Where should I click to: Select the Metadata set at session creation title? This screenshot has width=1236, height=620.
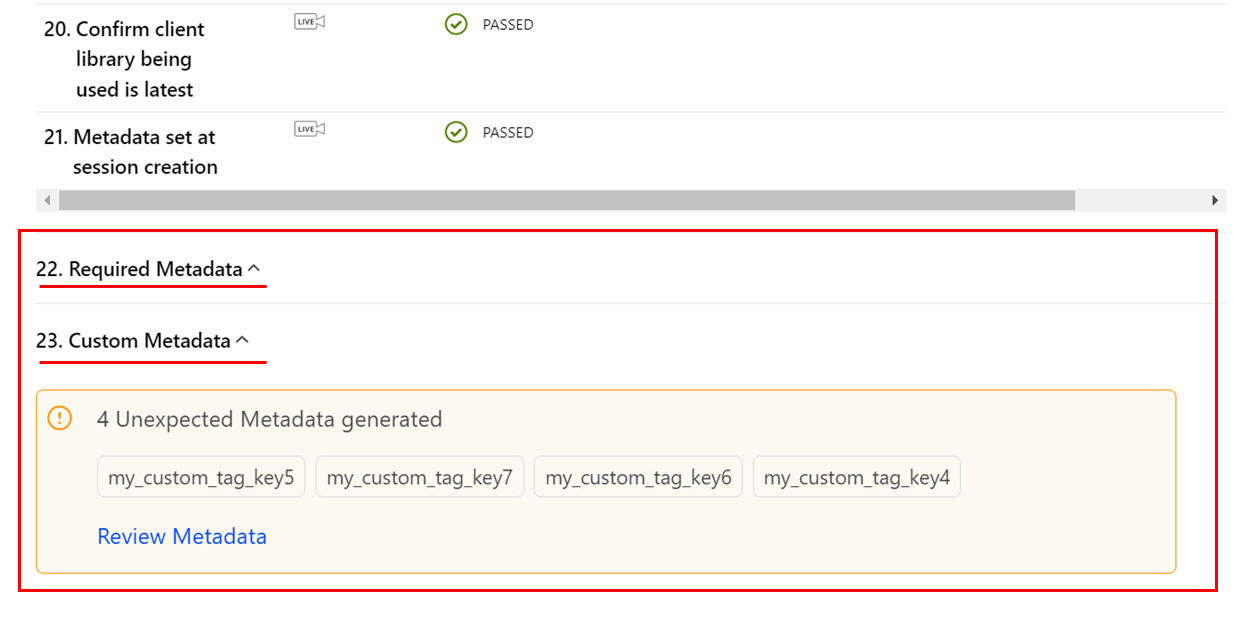(144, 152)
